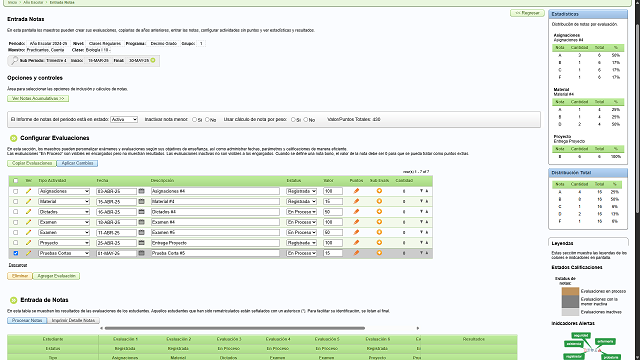Click Ver Notas Acumulativas button
Screen dimensions: 640x360
(38, 98)
